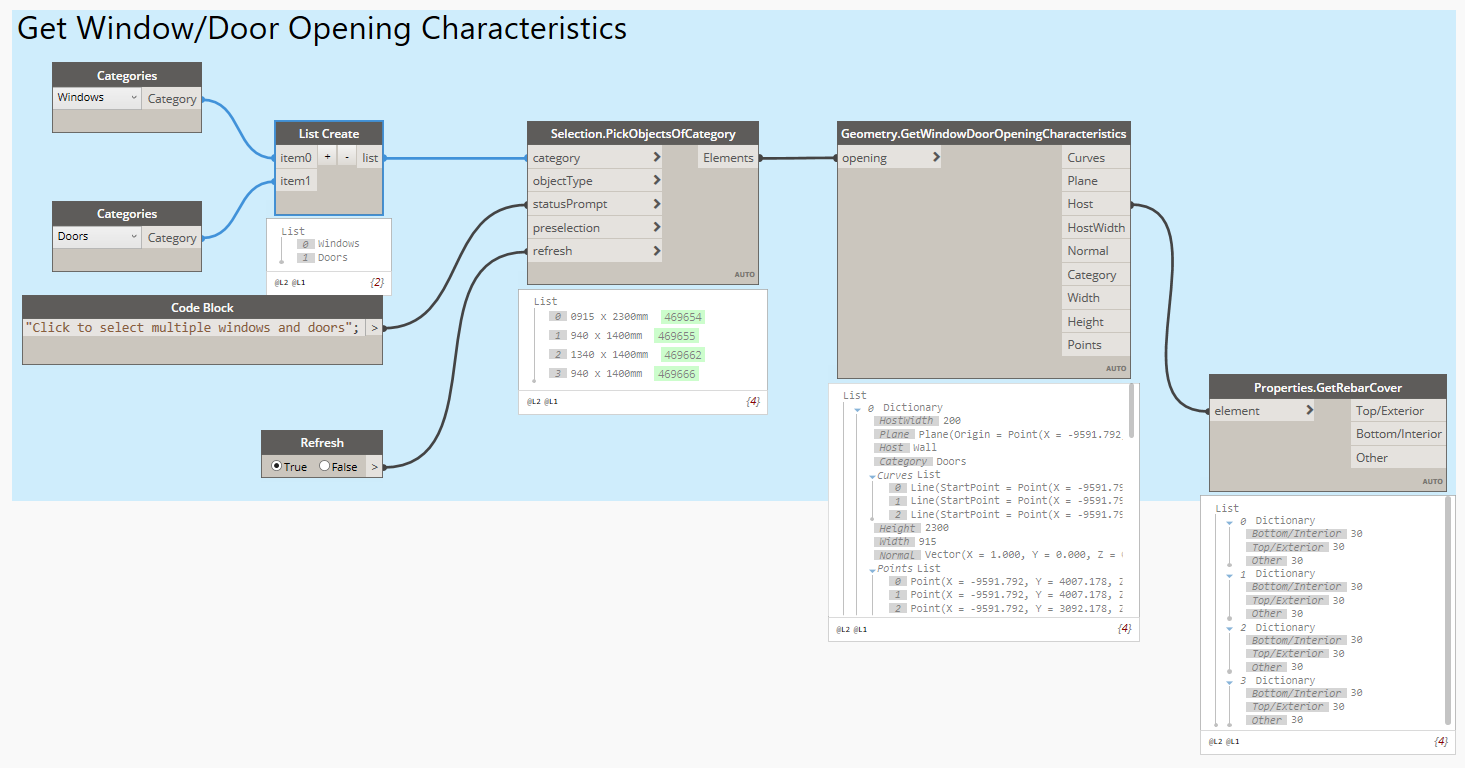Image resolution: width=1465 pixels, height=768 pixels.
Task: Click the Height output port
Action: click(x=1096, y=322)
